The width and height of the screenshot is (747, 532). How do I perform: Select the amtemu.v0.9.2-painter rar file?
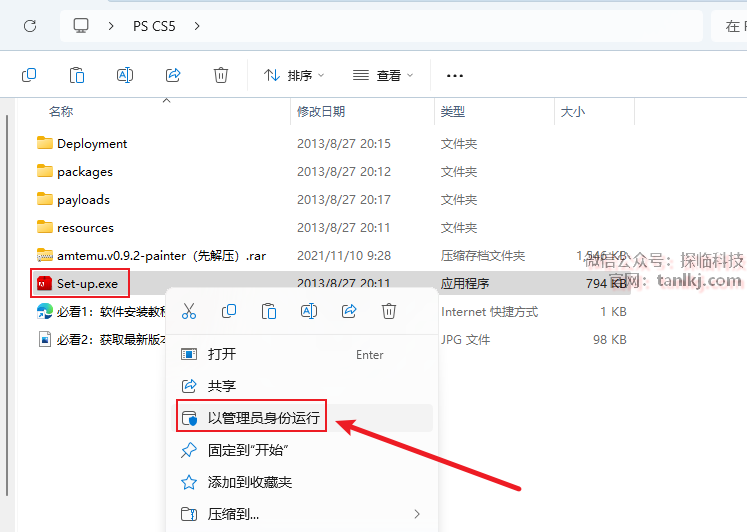[162, 256]
